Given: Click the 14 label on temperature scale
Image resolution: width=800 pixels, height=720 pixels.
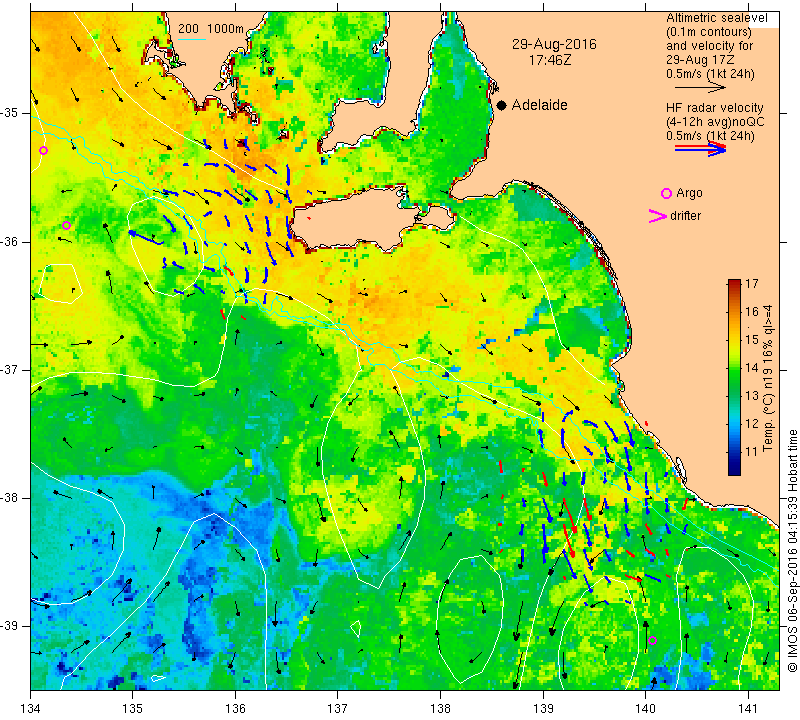Looking at the screenshot, I should (752, 367).
